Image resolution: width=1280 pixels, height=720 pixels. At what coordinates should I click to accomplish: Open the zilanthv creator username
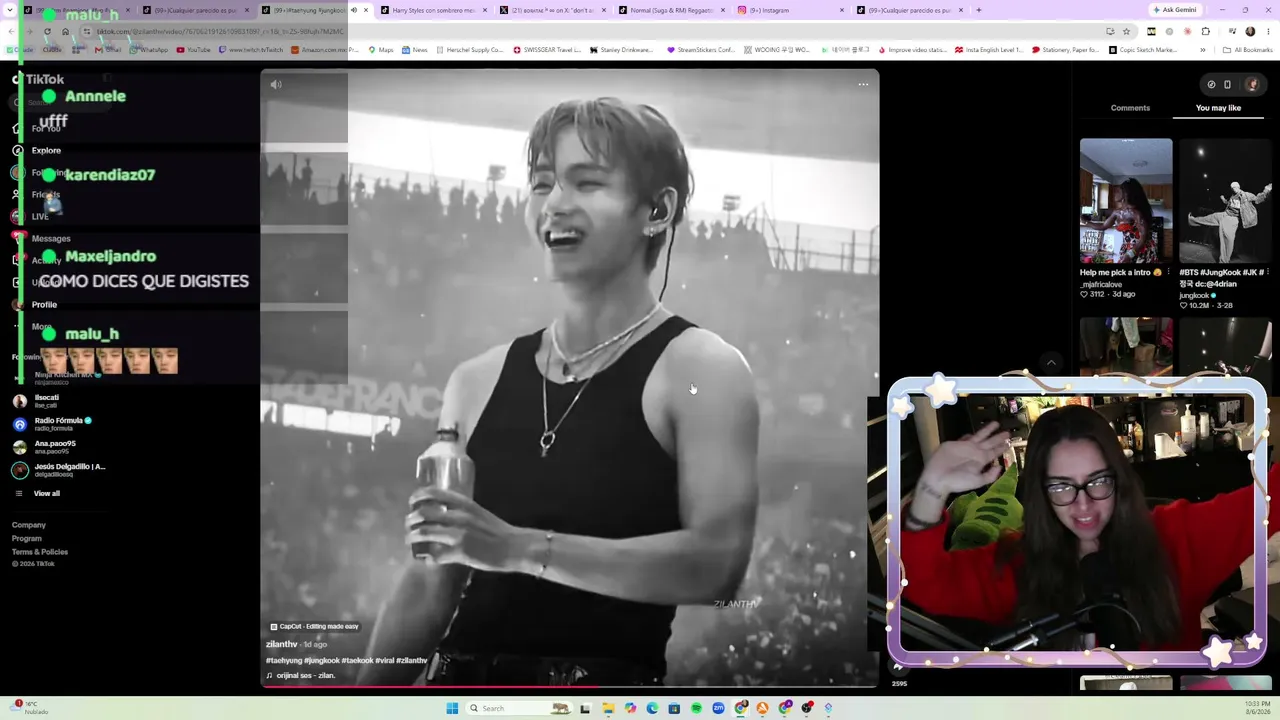pos(282,645)
